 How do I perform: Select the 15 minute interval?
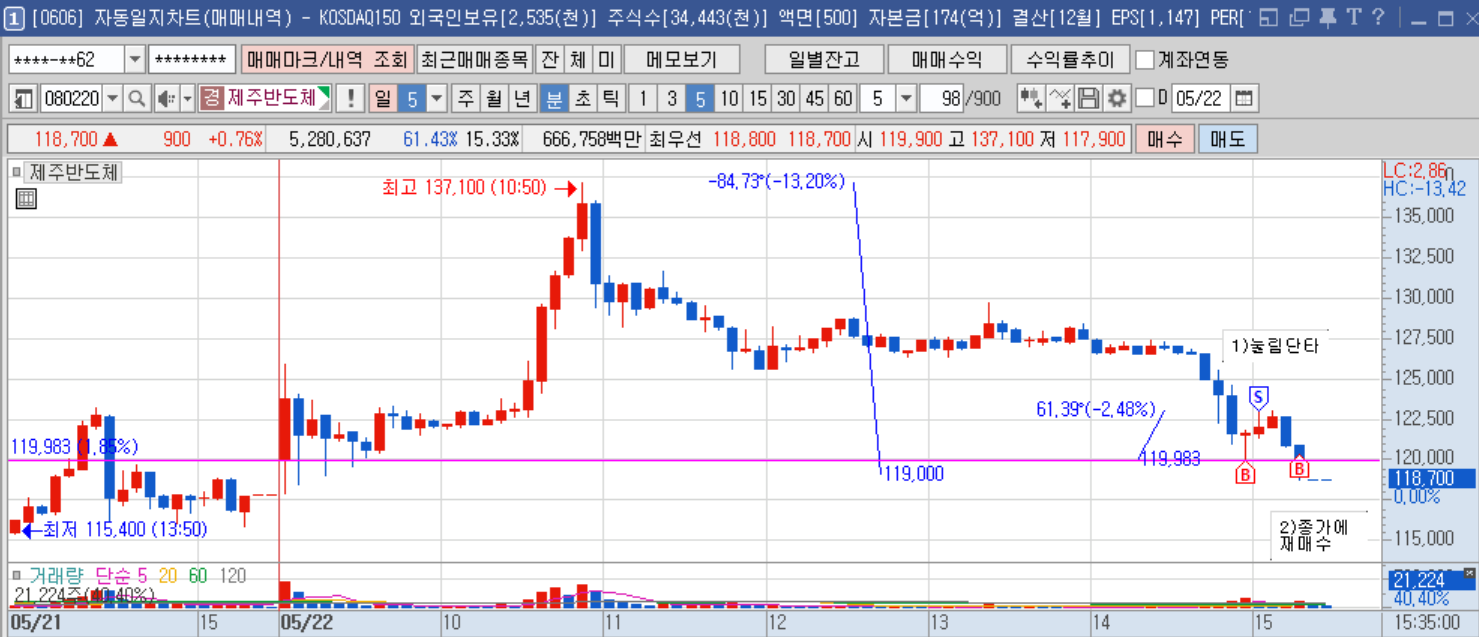click(x=758, y=99)
